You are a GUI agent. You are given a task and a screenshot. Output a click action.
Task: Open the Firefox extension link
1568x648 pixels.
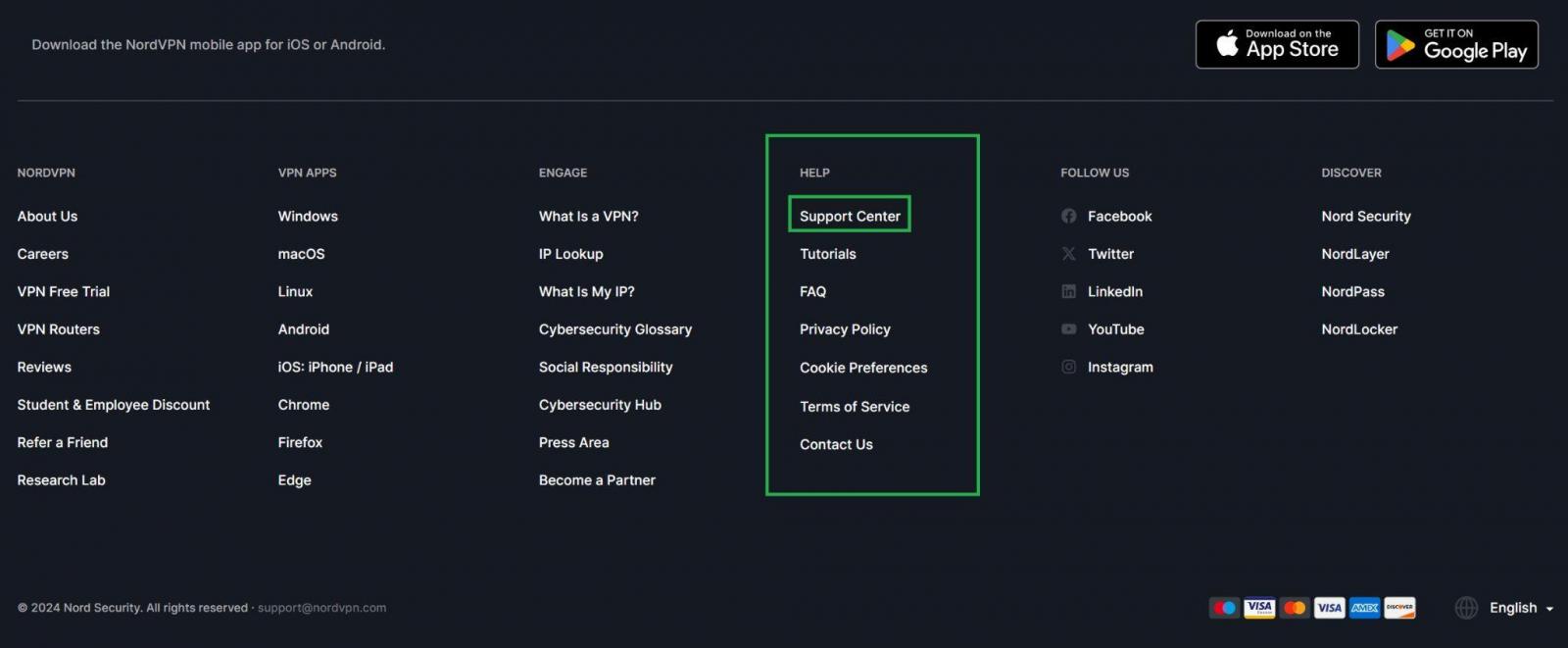coord(300,442)
